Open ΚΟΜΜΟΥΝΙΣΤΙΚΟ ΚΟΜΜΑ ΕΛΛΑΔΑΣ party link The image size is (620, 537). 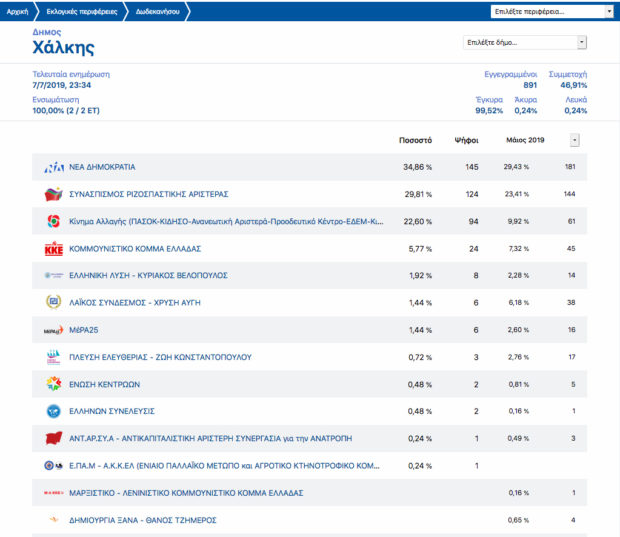(x=135, y=248)
